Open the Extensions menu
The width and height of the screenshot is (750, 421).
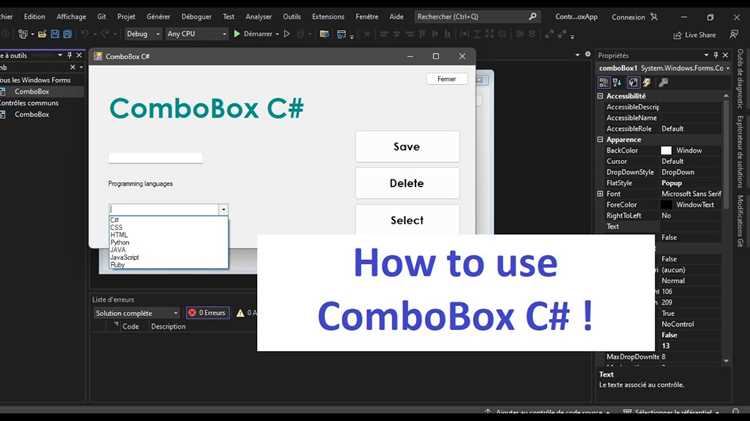click(328, 17)
